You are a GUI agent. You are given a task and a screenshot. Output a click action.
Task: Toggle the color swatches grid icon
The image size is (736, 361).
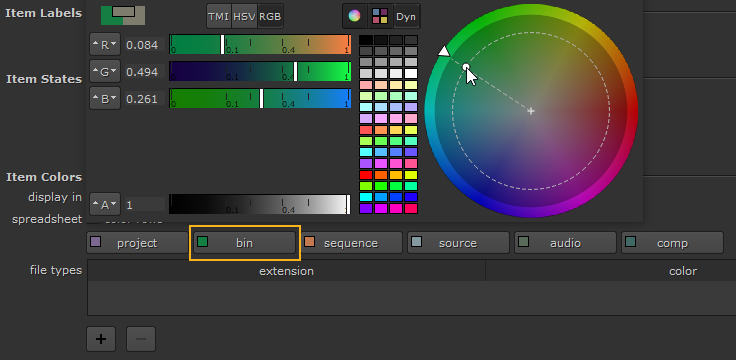tap(380, 16)
